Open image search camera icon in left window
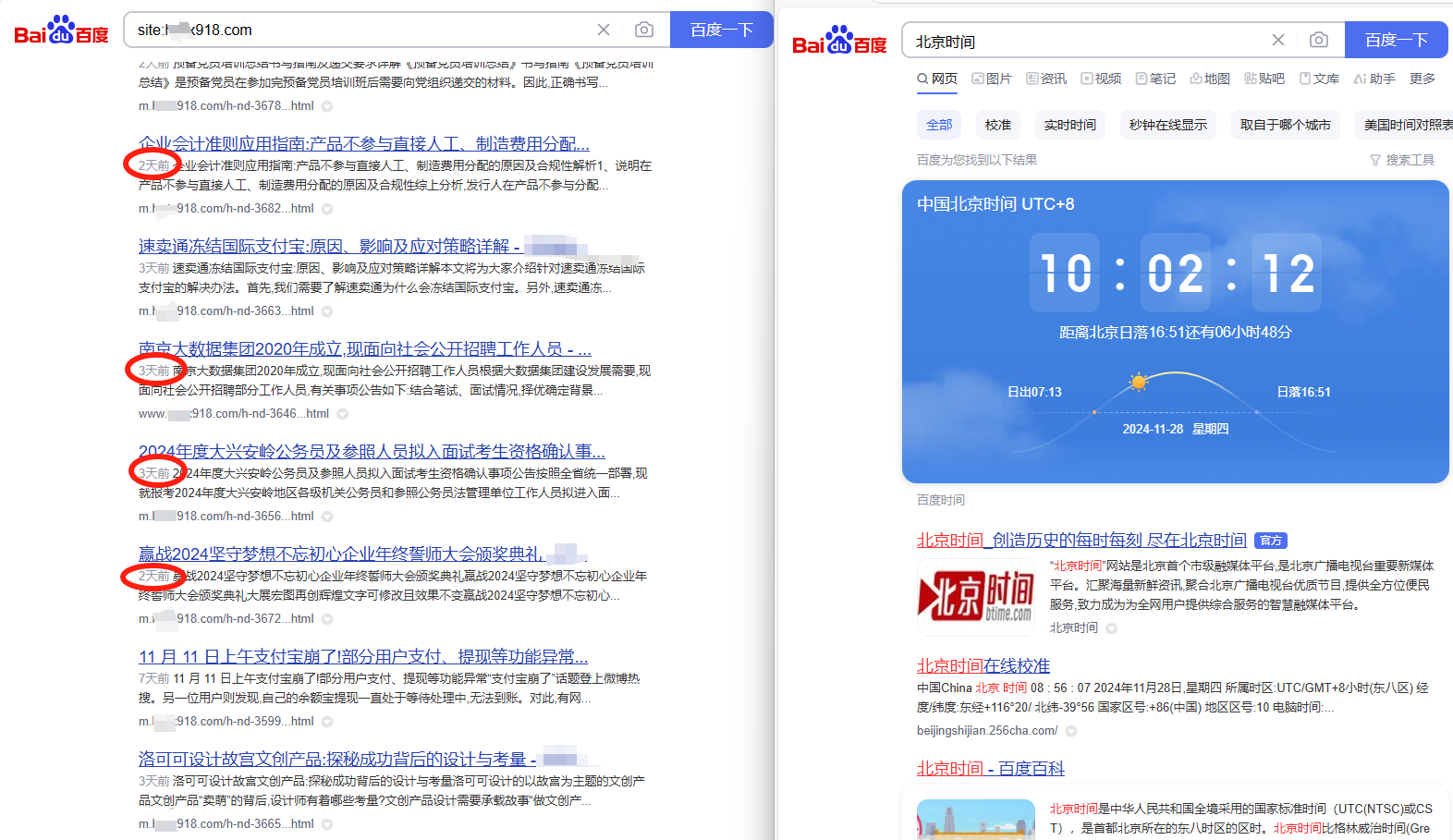The image size is (1453, 840). (x=644, y=30)
